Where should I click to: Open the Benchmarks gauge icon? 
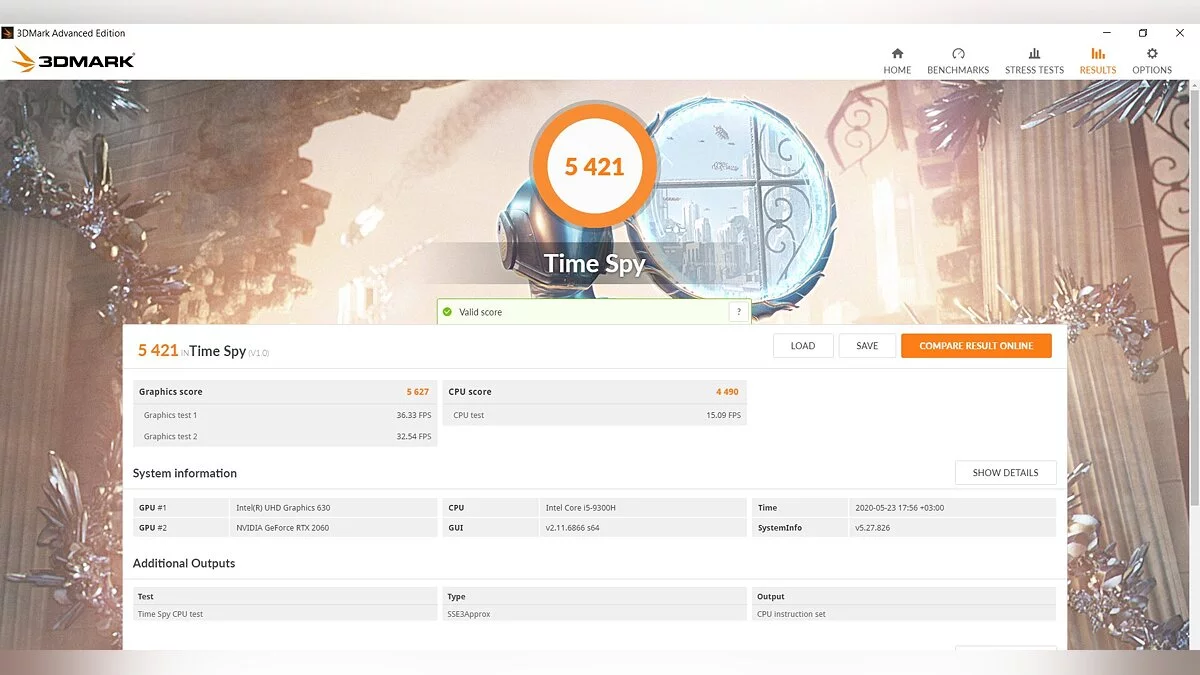coord(958,53)
